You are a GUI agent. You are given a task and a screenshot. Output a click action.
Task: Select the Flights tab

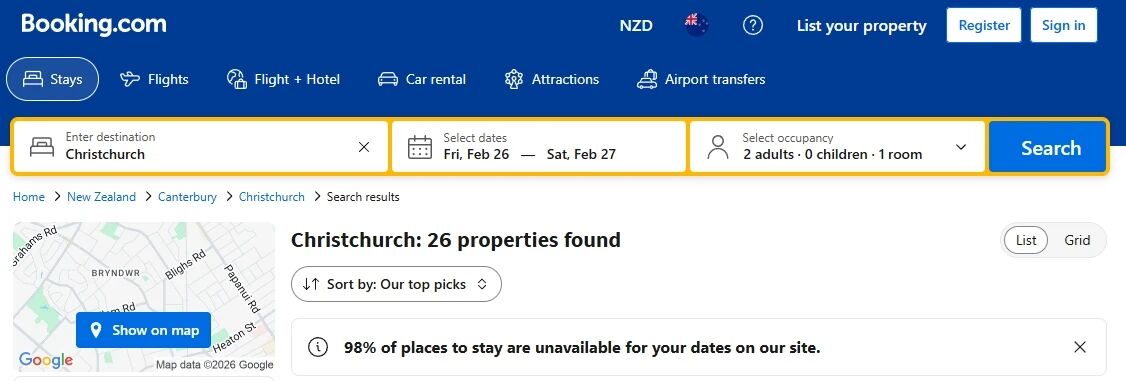tap(154, 79)
